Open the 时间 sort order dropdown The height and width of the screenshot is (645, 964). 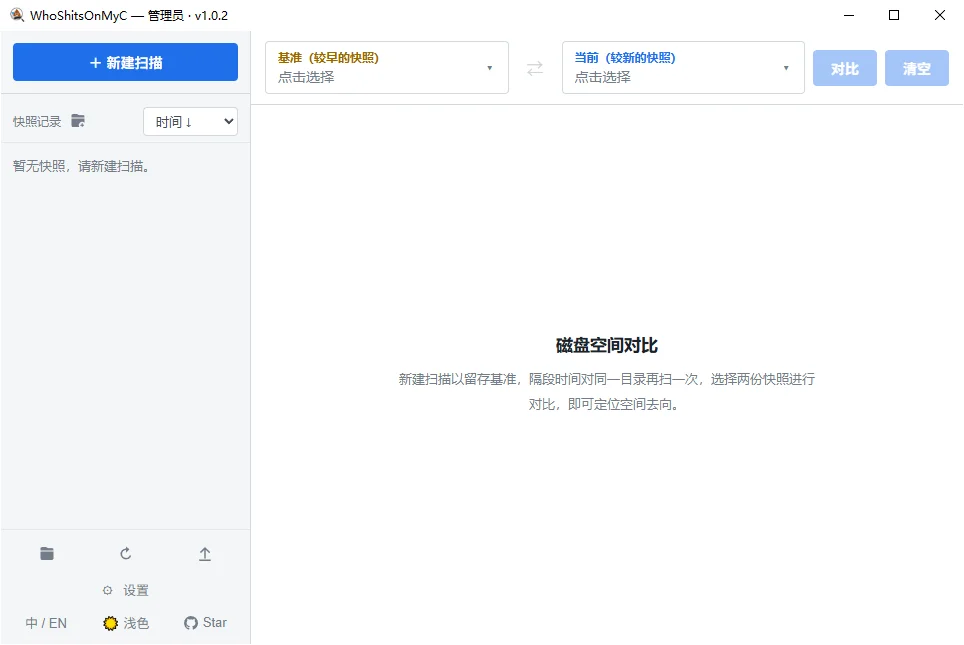191,122
